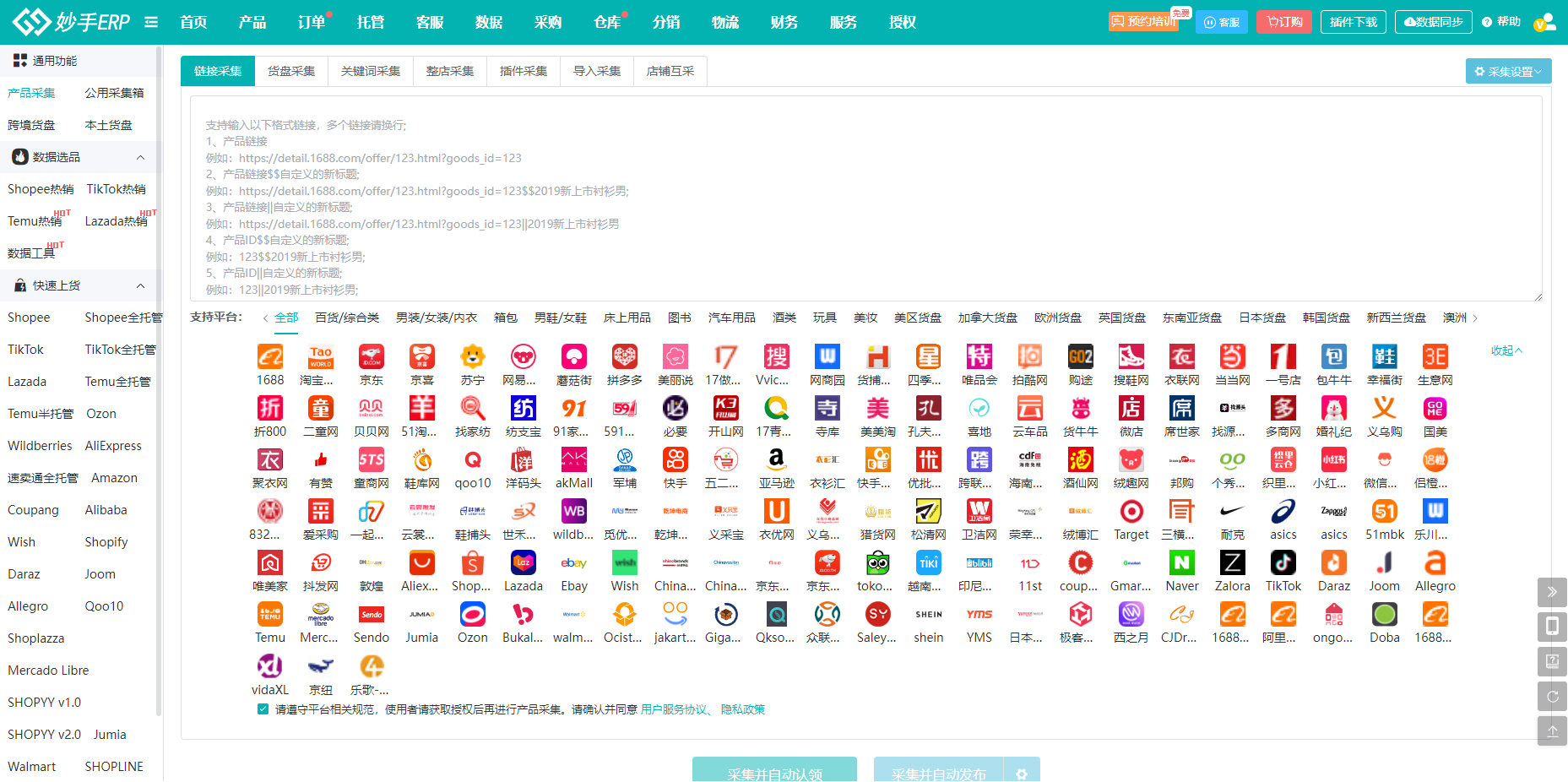Click the back-to-top arrow button
Viewport: 1568px width, 782px height.
pos(1552,731)
